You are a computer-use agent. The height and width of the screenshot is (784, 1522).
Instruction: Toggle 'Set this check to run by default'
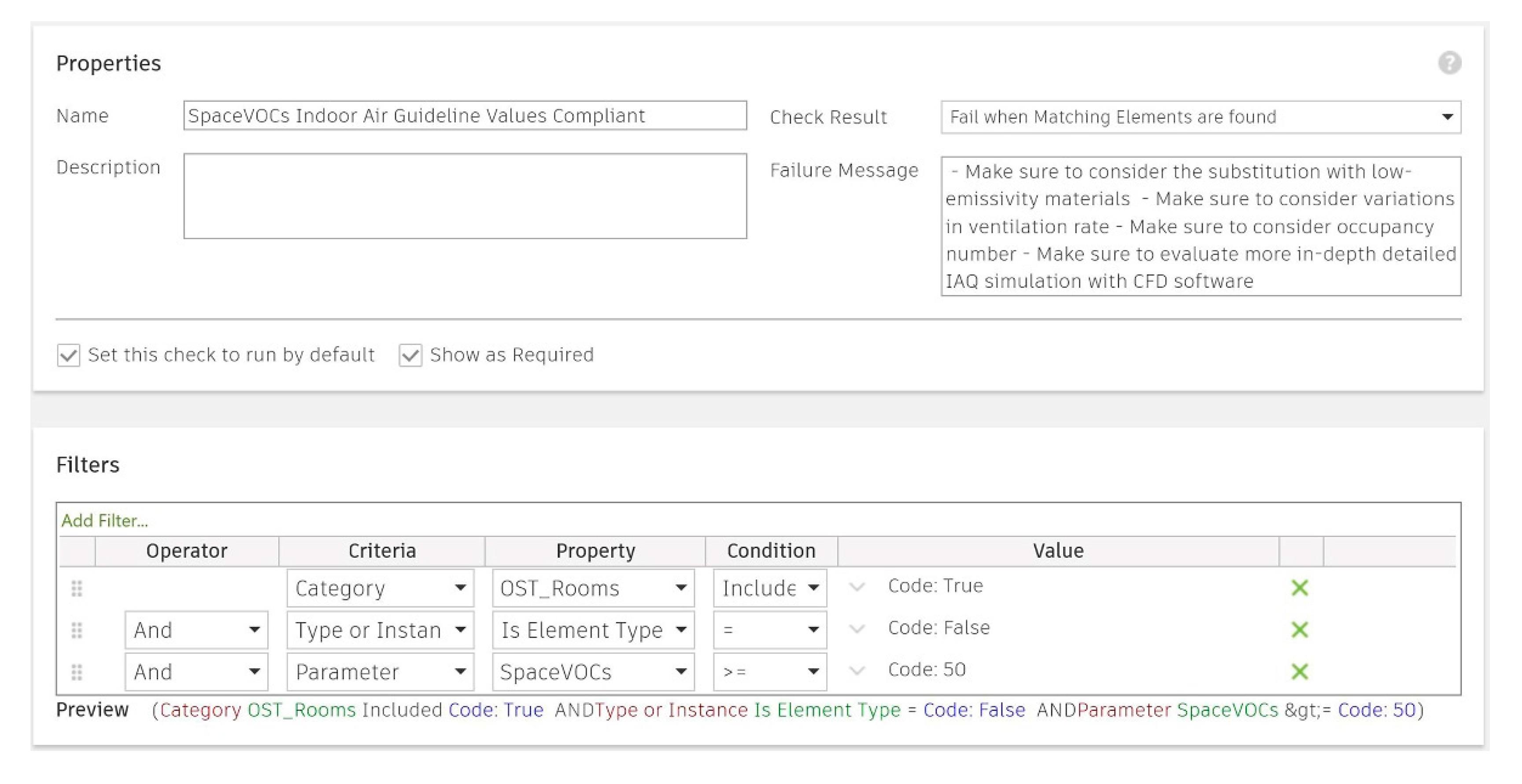tap(69, 355)
